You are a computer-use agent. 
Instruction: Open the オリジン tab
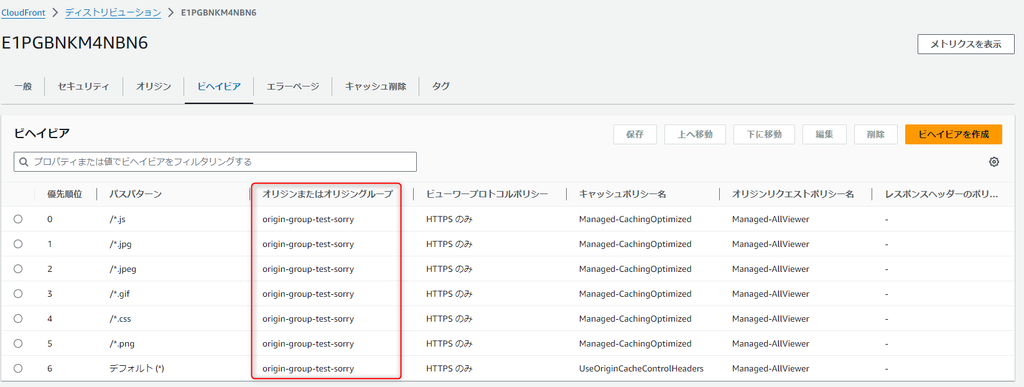pos(153,86)
